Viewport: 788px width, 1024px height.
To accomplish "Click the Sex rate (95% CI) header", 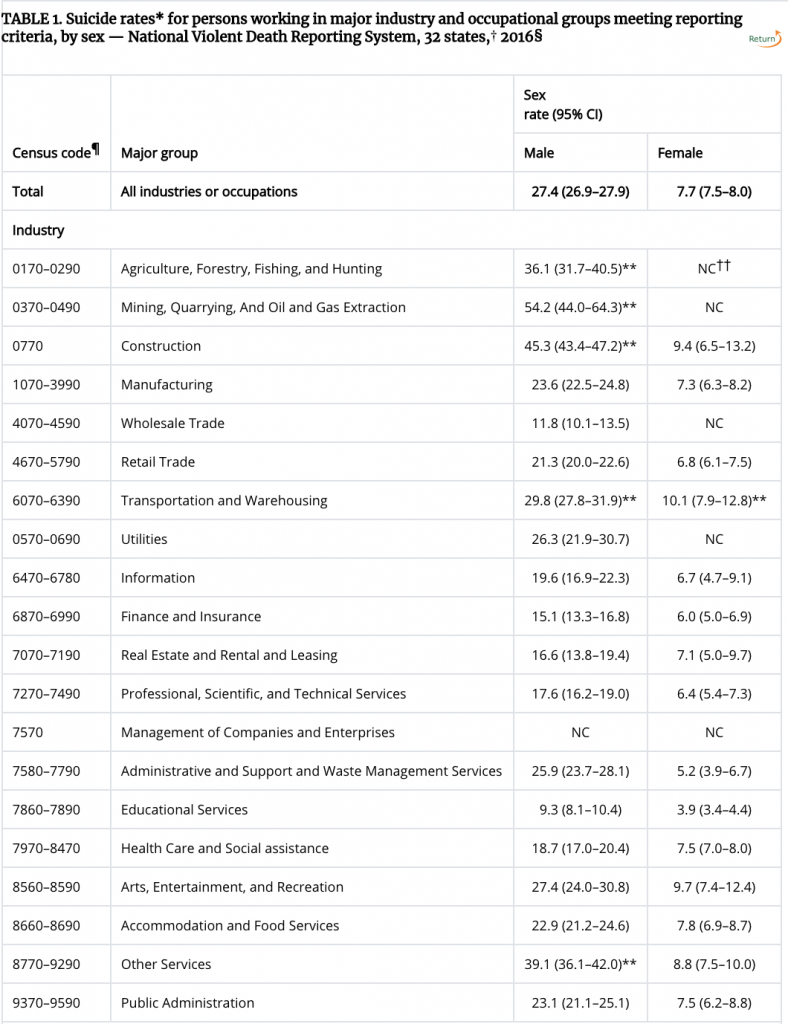I will tap(562, 105).
